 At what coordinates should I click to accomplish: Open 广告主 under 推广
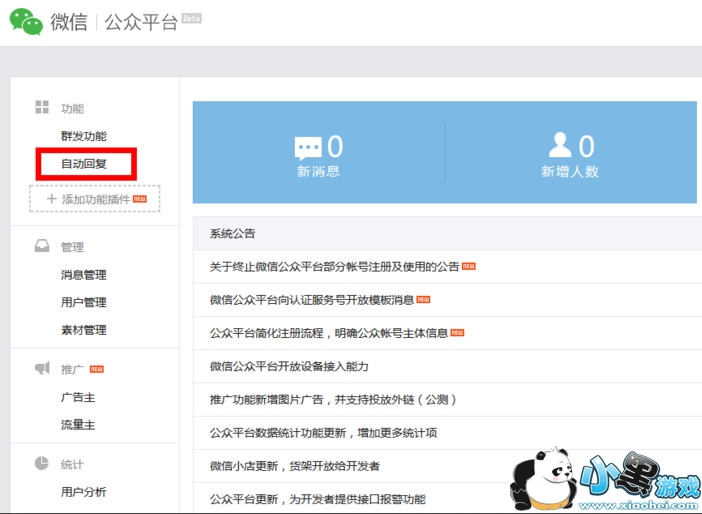click(78, 397)
